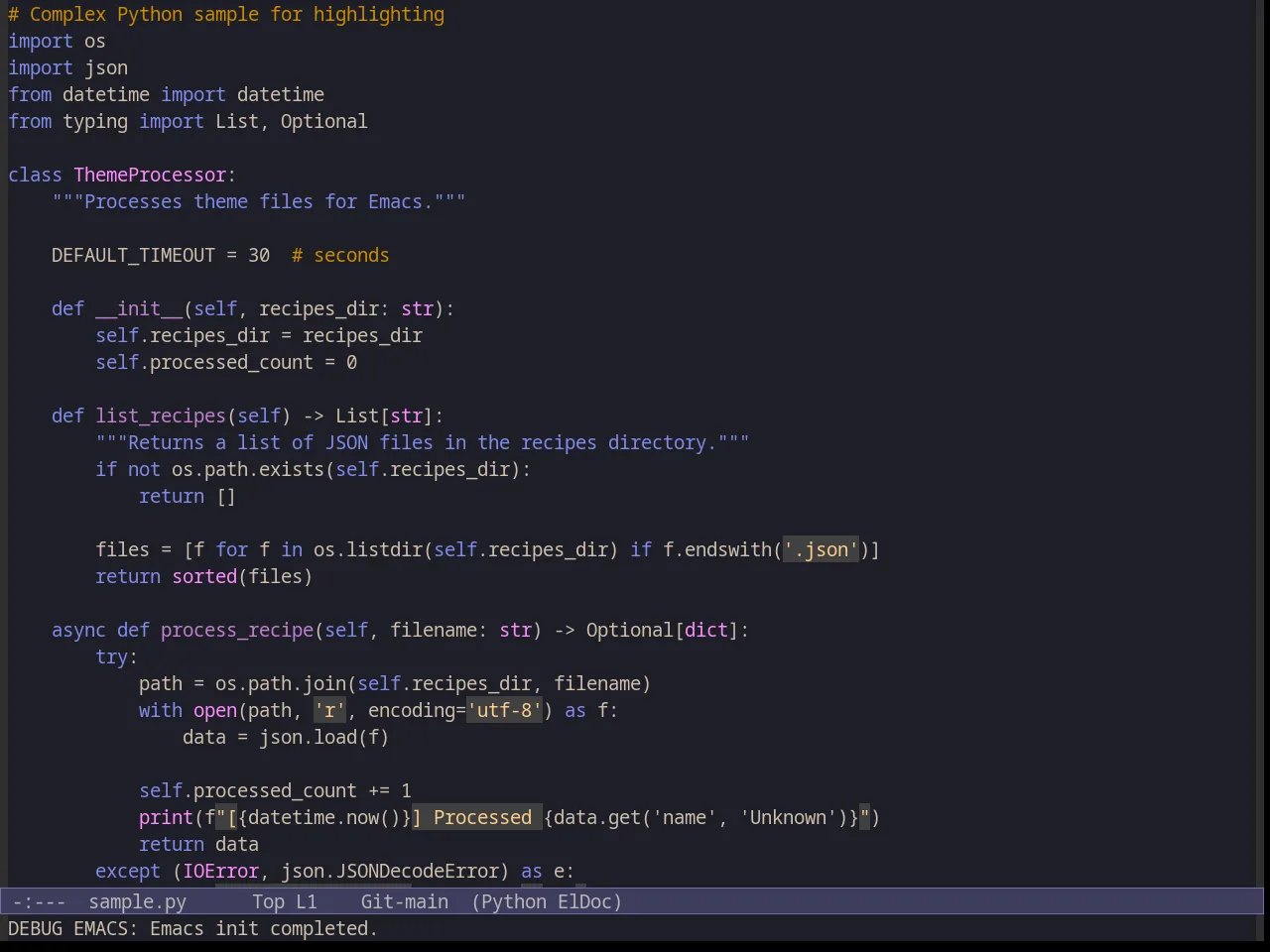
Task: Click the L1 line number indicator
Action: (x=307, y=901)
